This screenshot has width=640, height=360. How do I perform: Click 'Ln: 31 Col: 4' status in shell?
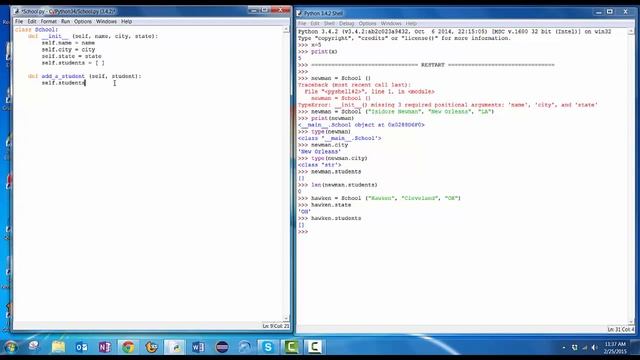[x=621, y=329]
